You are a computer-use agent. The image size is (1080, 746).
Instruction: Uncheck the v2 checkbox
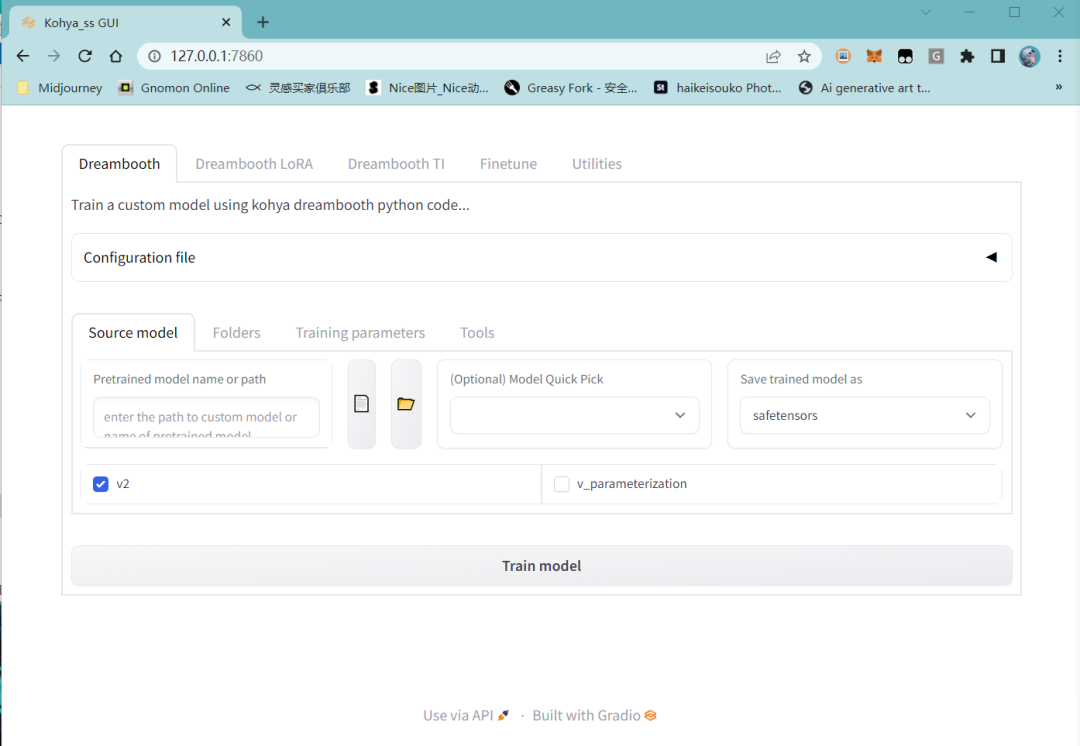tap(101, 484)
